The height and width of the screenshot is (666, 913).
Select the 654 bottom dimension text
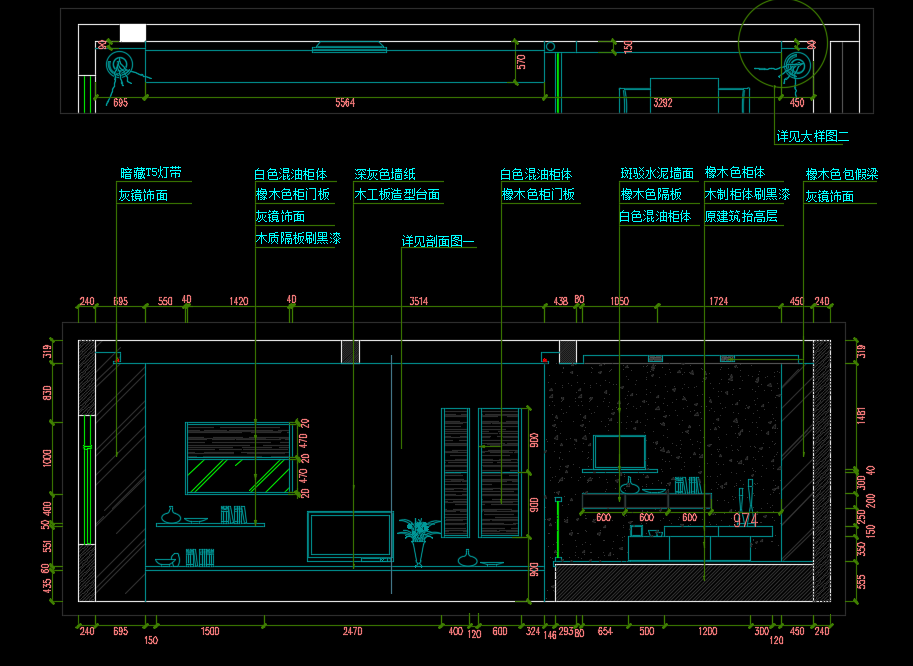point(605,631)
